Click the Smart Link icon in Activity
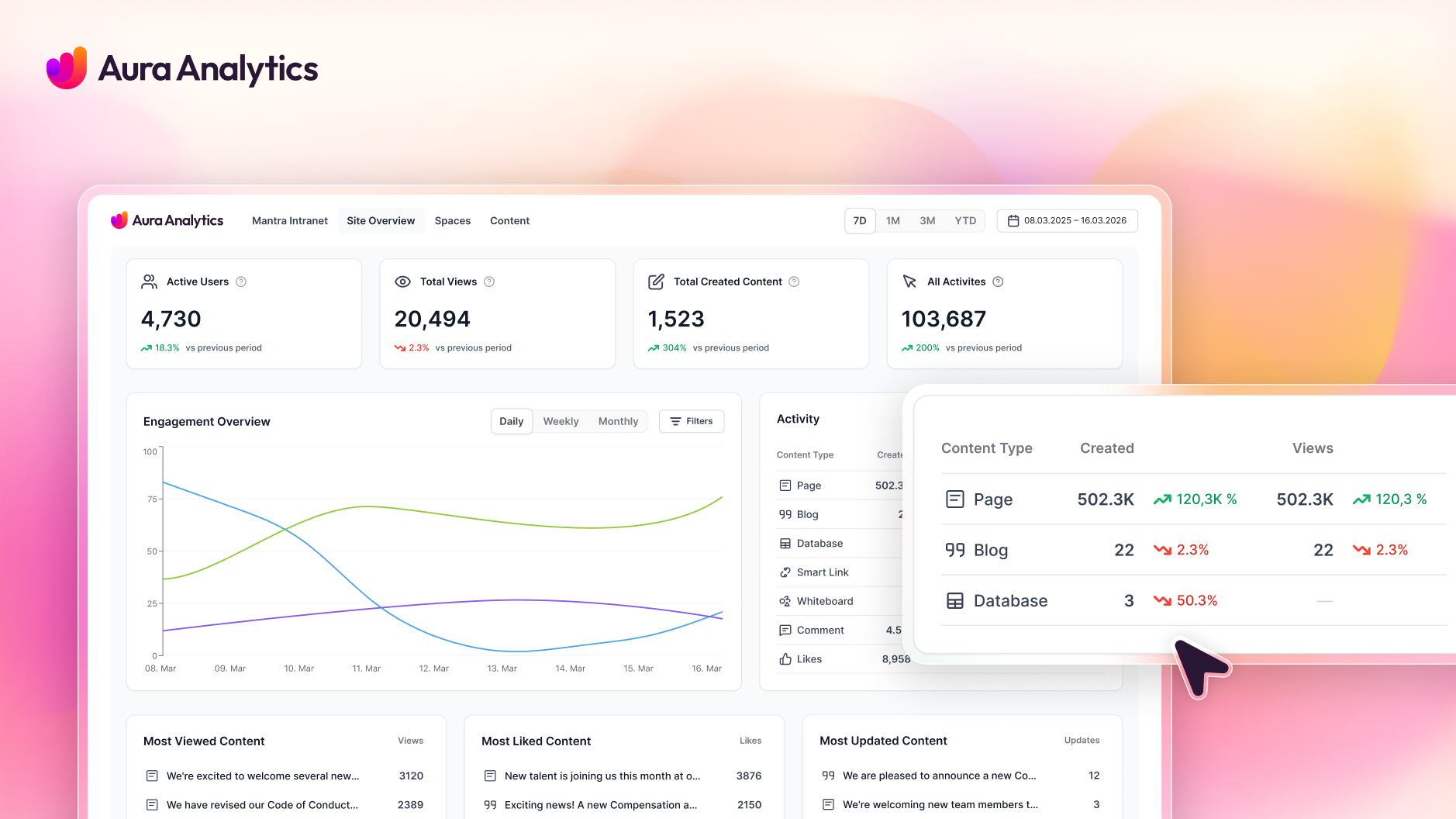This screenshot has width=1456, height=819. tap(785, 572)
